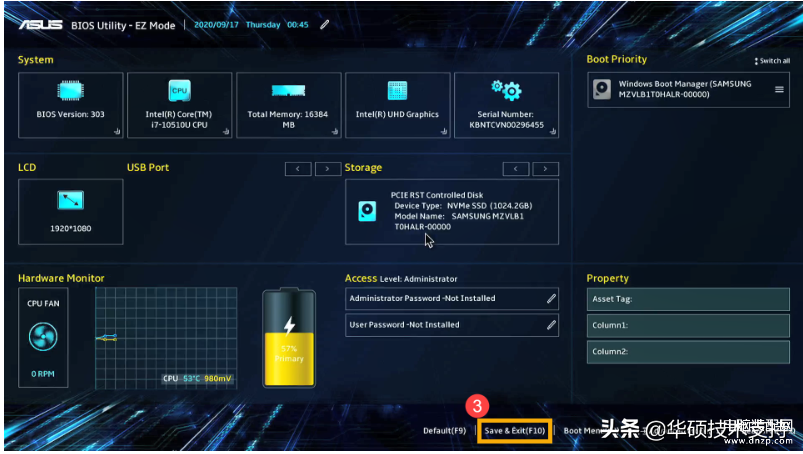Viewport: 803px width, 454px height.
Task: Click the CPU 53°C 980mV readout
Action: 197,379
